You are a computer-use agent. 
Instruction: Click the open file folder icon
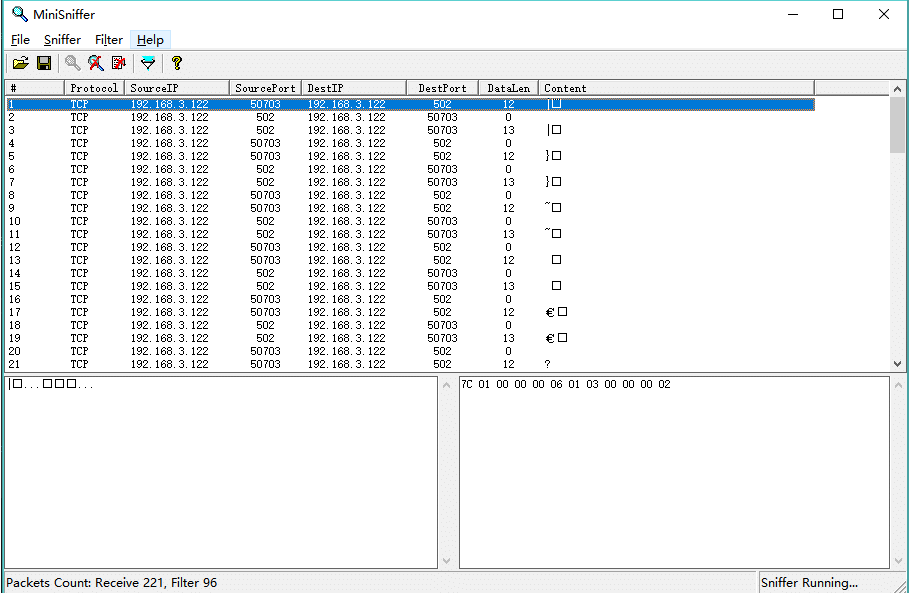click(20, 63)
